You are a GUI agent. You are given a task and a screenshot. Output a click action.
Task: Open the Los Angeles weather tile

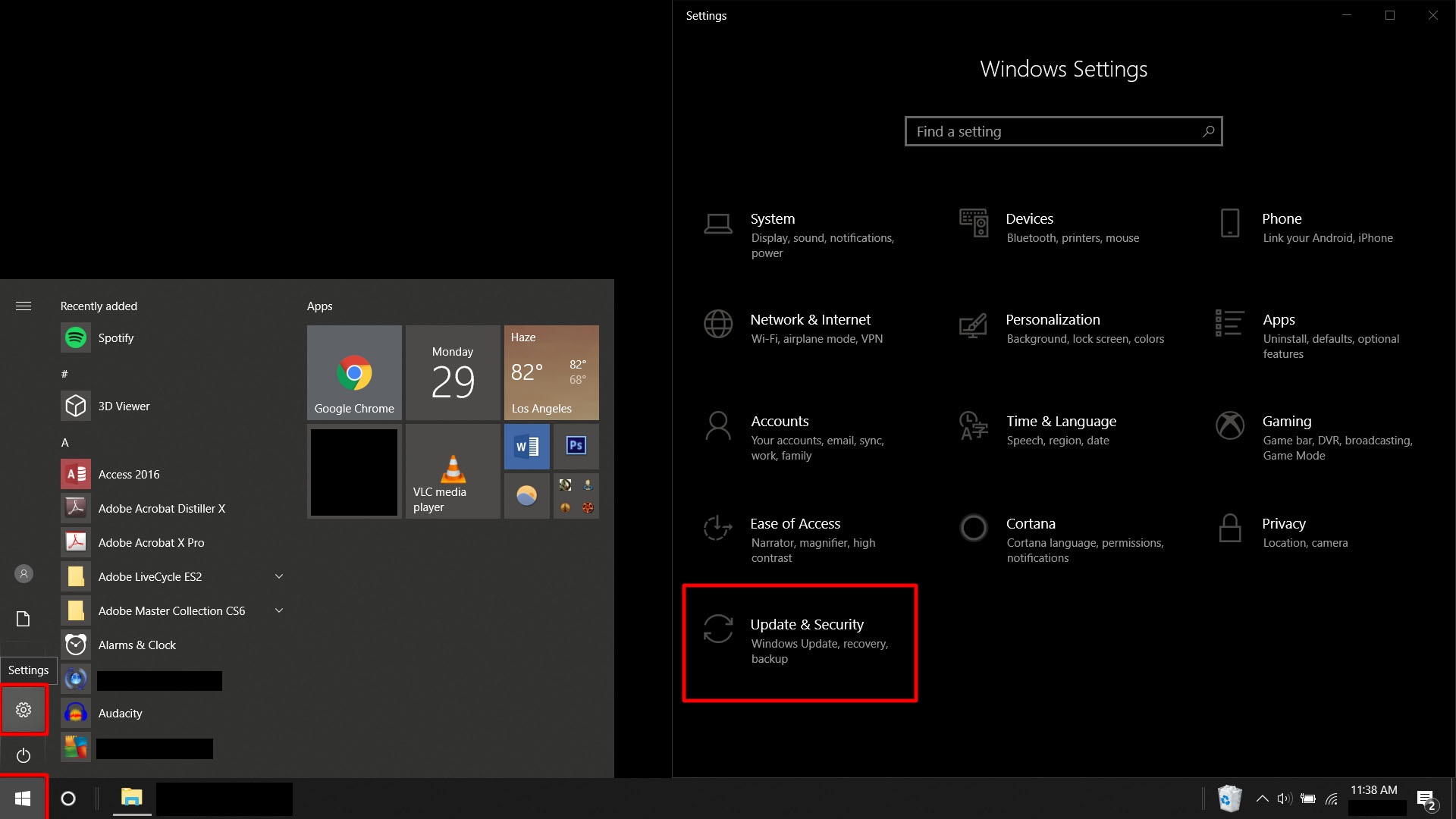click(x=551, y=372)
